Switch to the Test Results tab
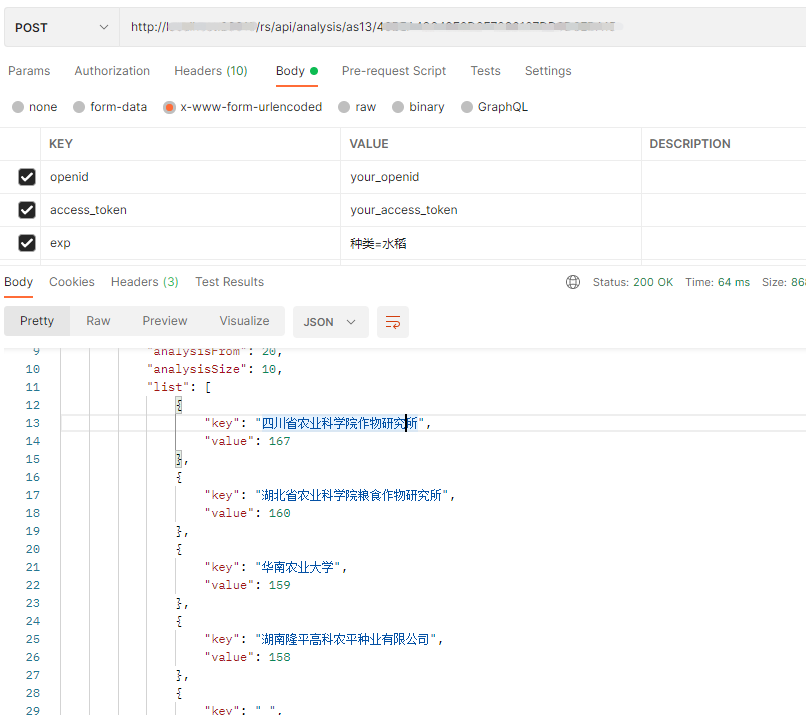Viewport: 806px width, 715px height. pos(229,282)
